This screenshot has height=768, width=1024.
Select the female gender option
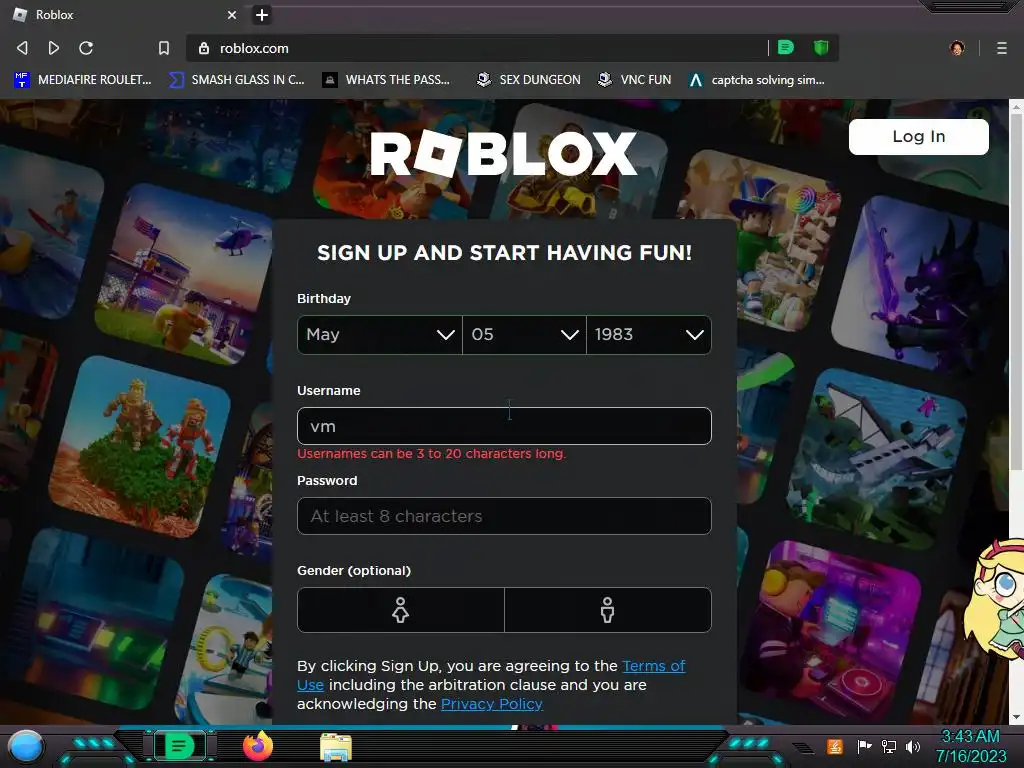click(400, 610)
